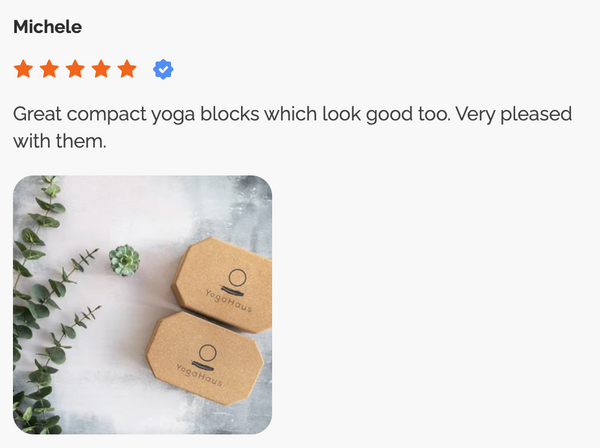Click the upper cork yoga block
Viewport: 600px width, 448px height.
pos(224,285)
